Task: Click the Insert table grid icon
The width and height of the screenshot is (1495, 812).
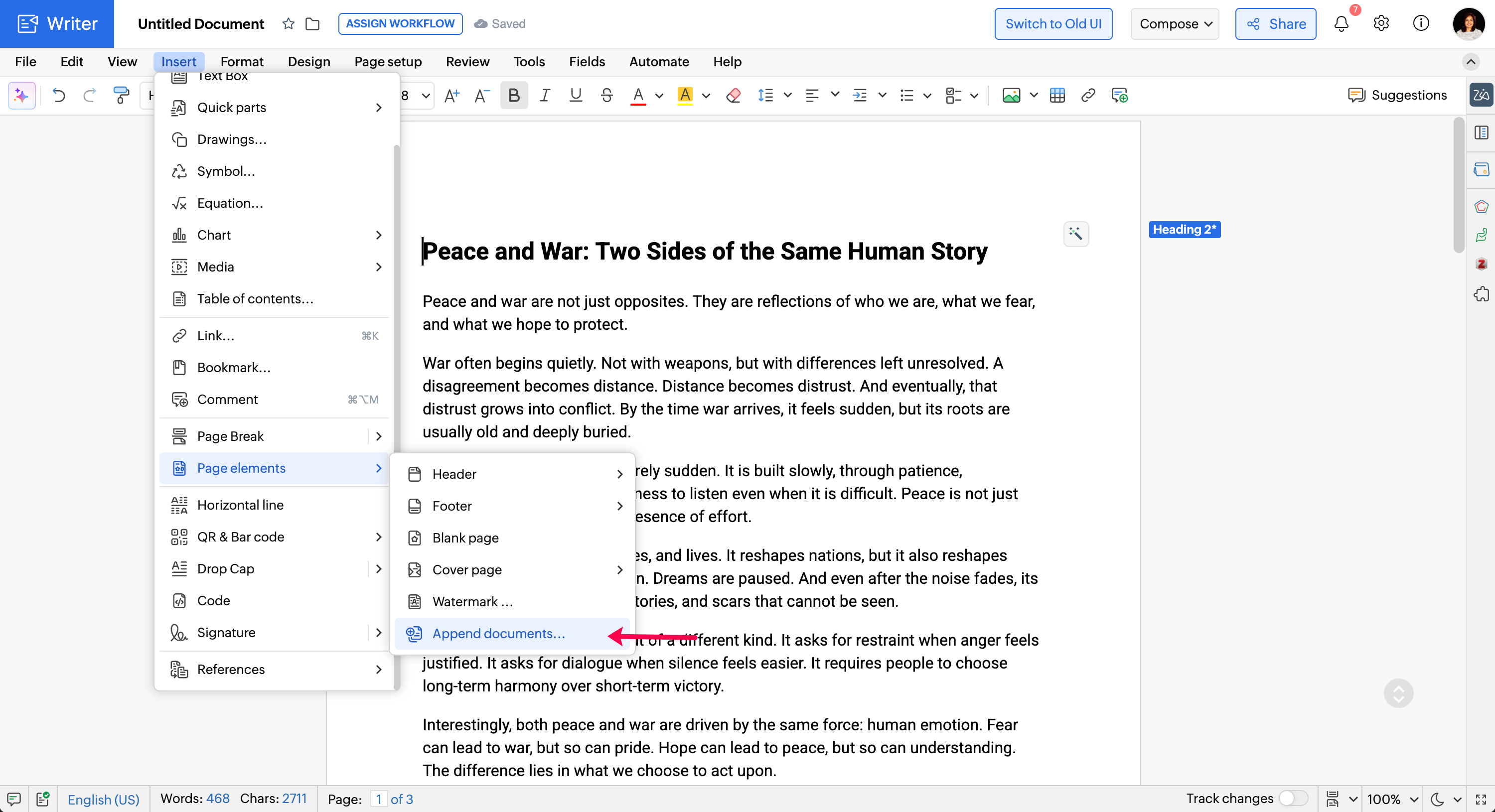Action: tap(1057, 95)
